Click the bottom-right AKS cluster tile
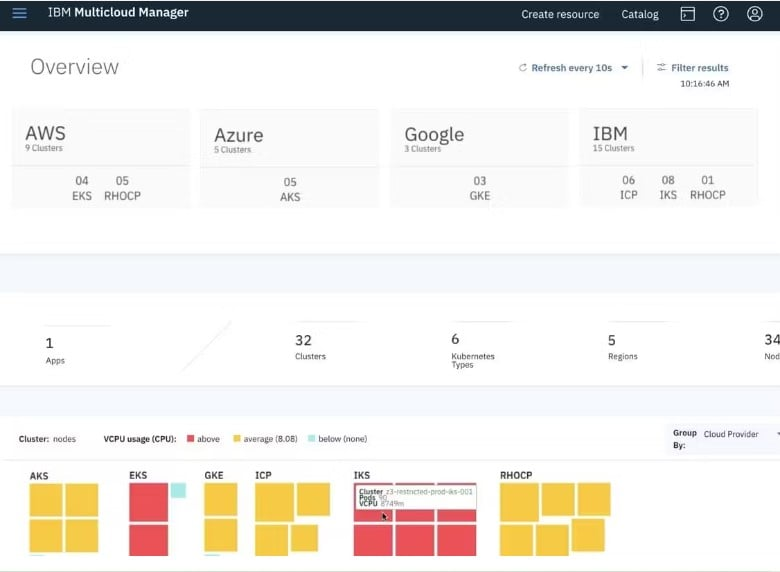 (x=82, y=536)
